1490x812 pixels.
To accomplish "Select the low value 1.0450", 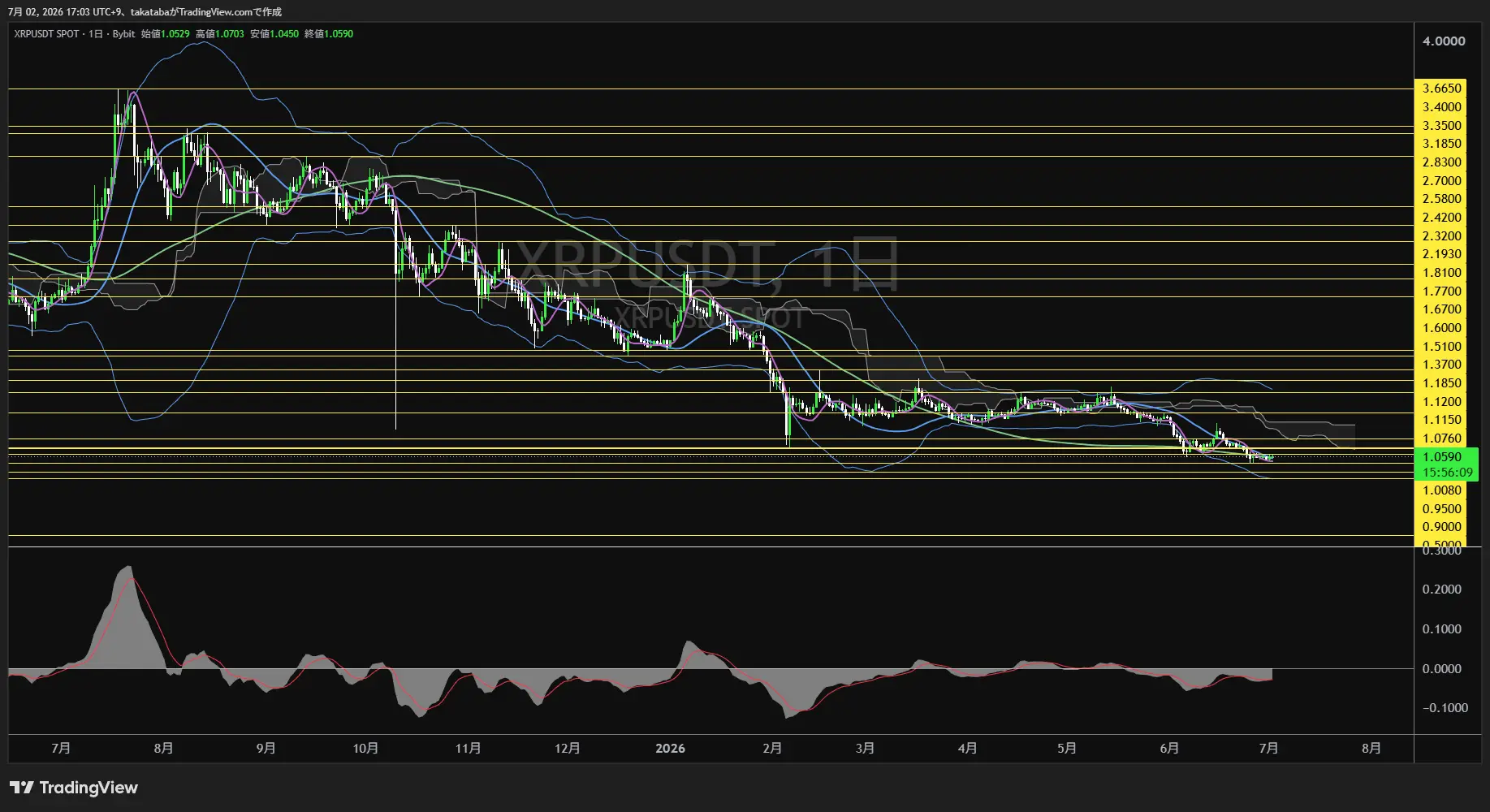I will click(x=284, y=34).
